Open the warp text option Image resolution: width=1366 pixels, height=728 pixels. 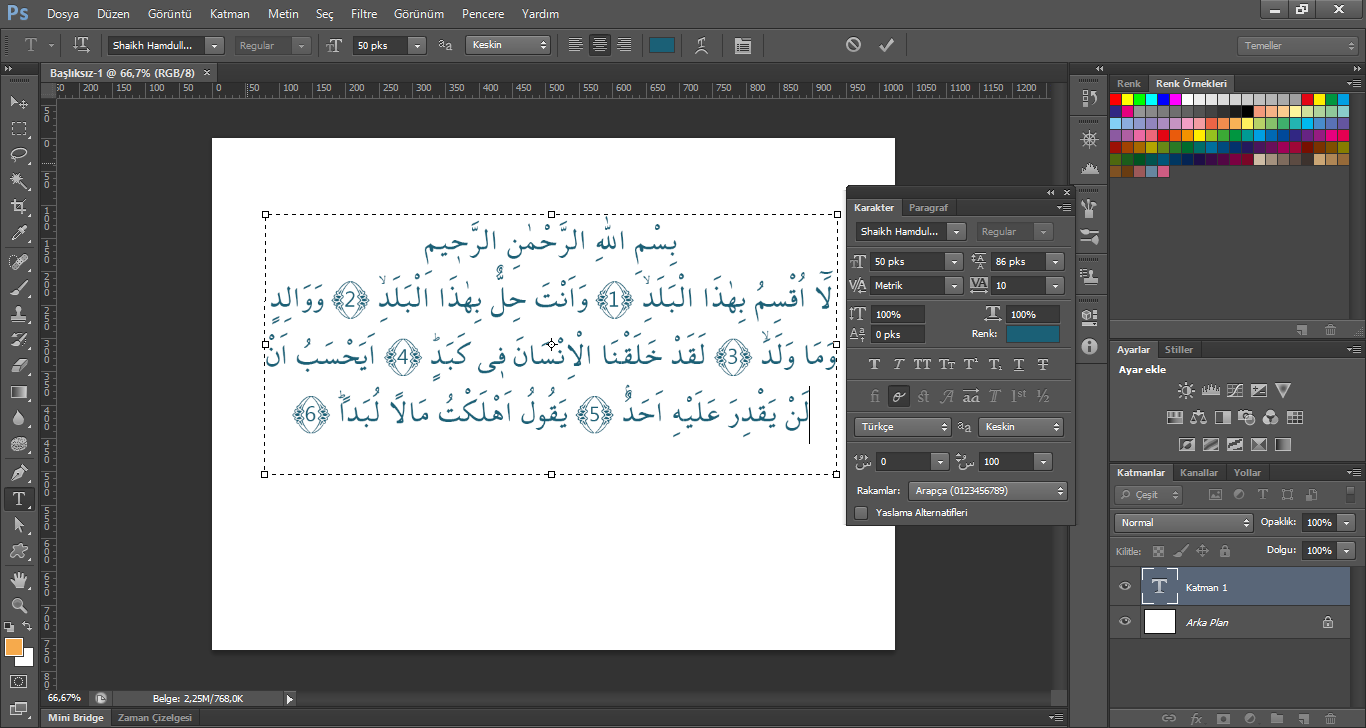[x=703, y=45]
